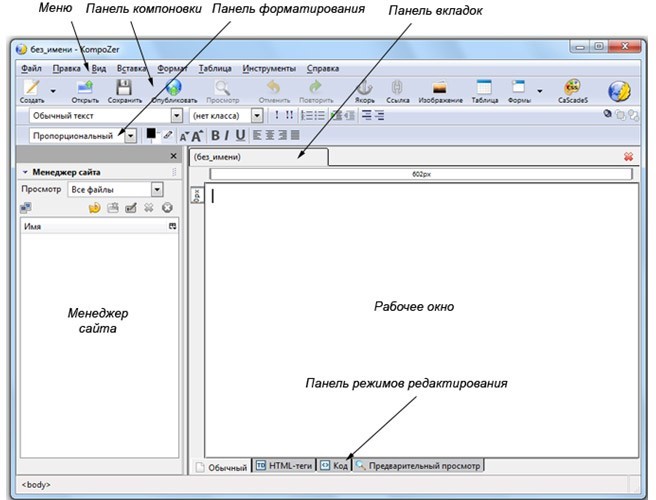Center-align the text
Image resolution: width=656 pixels, height=500 pixels.
pos(270,135)
